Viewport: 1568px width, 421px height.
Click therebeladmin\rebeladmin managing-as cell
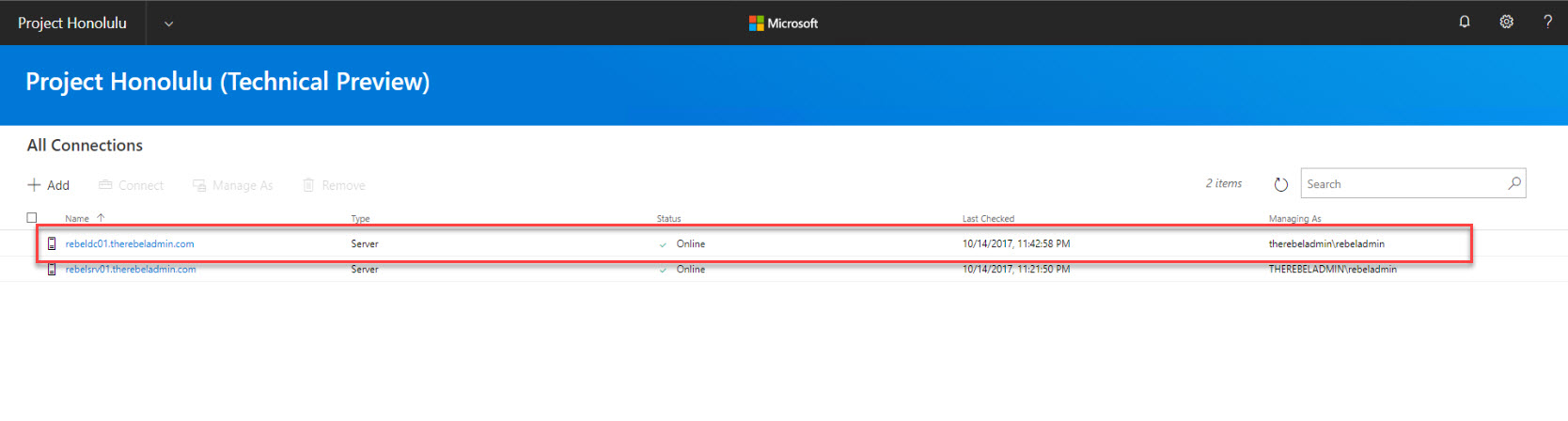click(x=1326, y=243)
